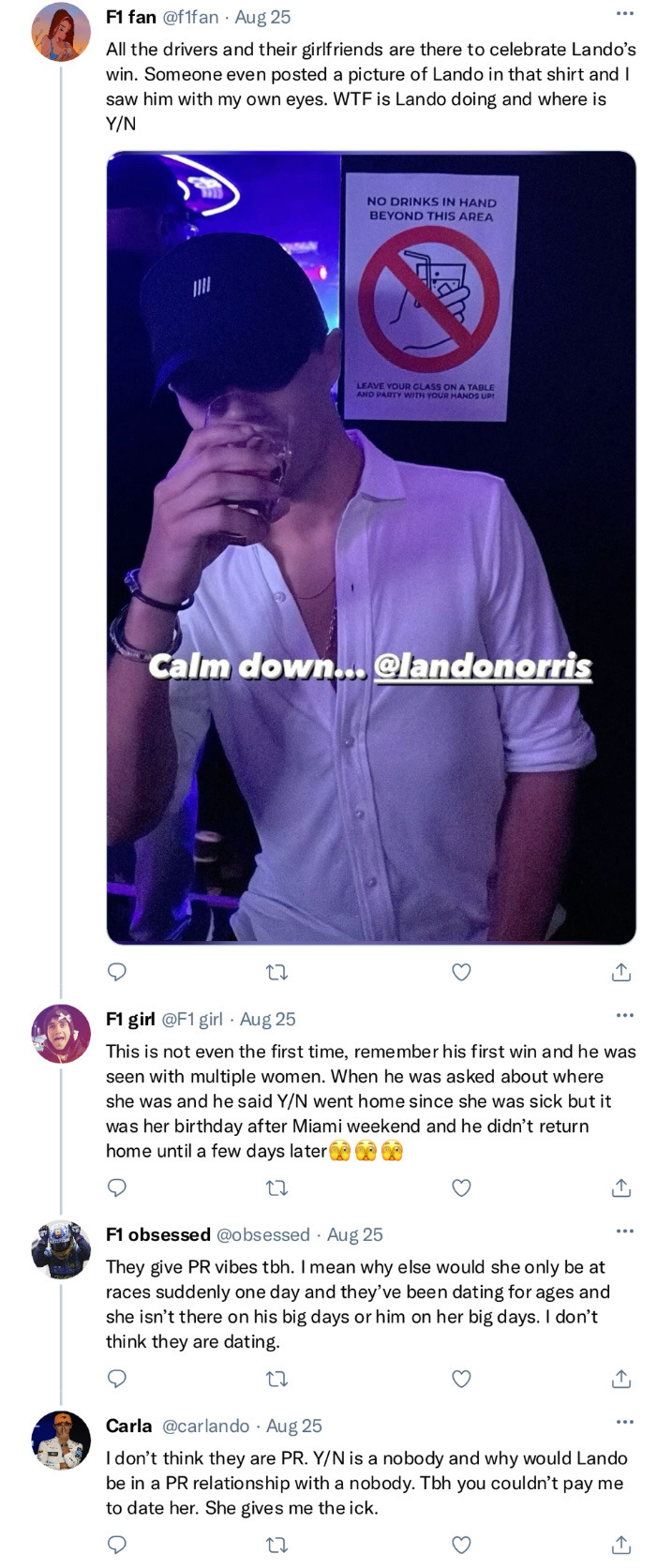The image size is (672, 1568).
Task: Open more options on F1 girl's tweet
Action: [624, 1015]
